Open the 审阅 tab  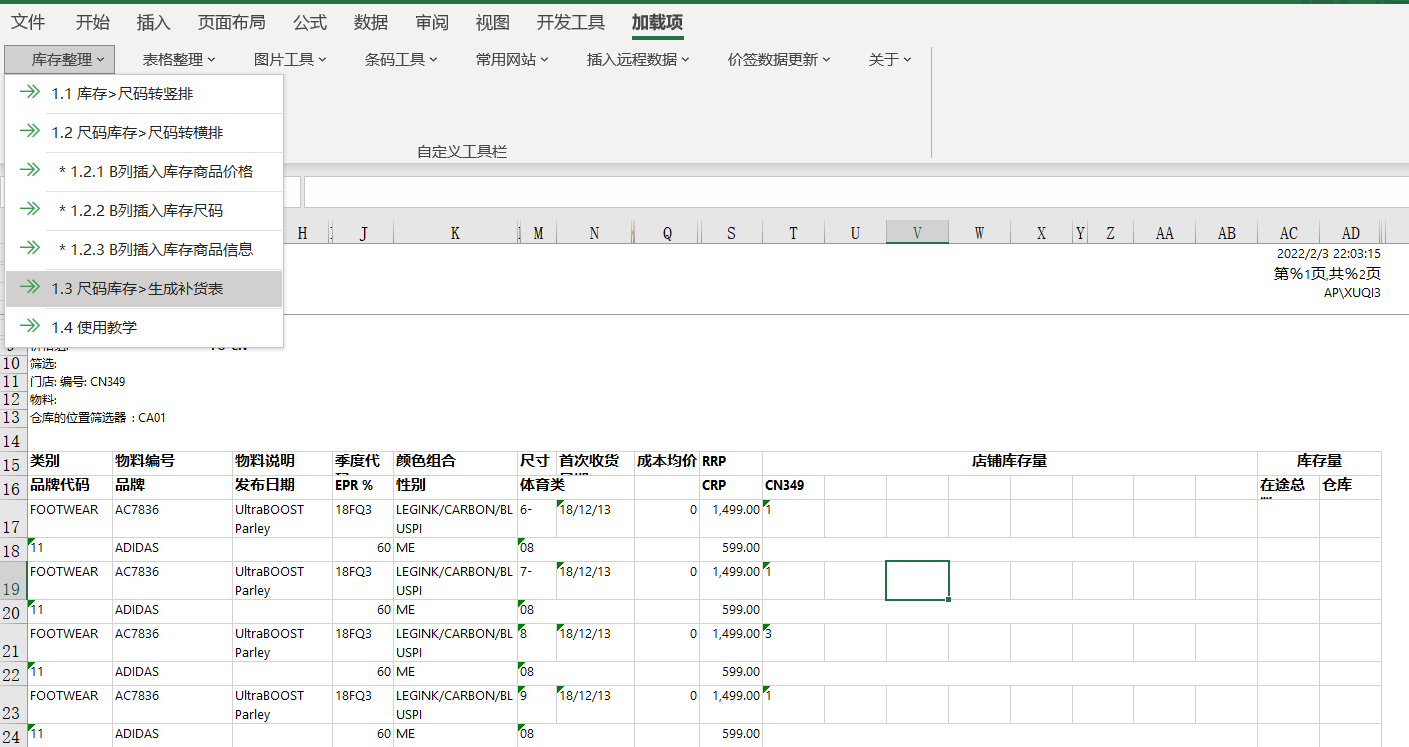[432, 22]
